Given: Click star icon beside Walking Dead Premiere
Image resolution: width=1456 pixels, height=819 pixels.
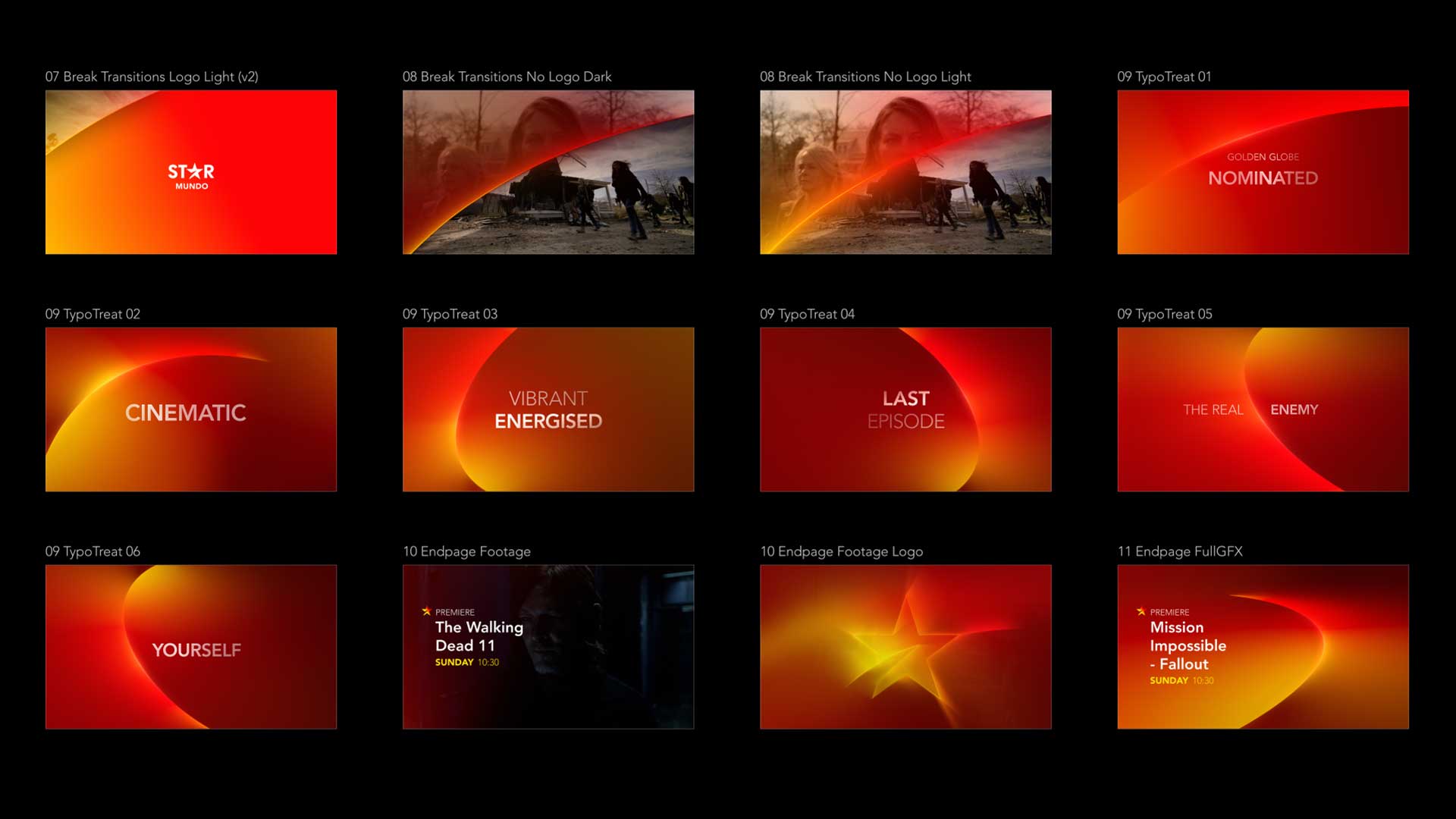Looking at the screenshot, I should point(426,611).
